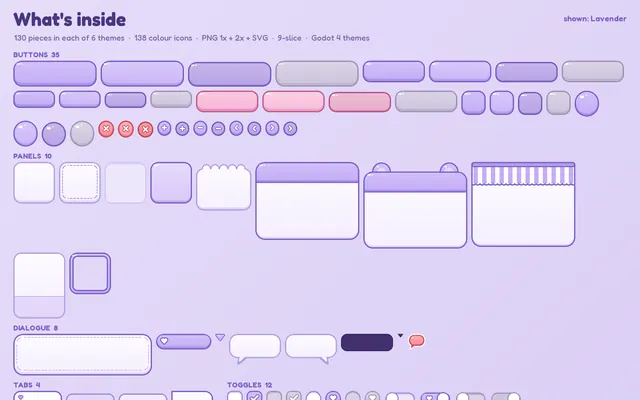Click the large gray disabled button in top row
Image resolution: width=640 pixels, height=400 pixels.
tap(317, 73)
